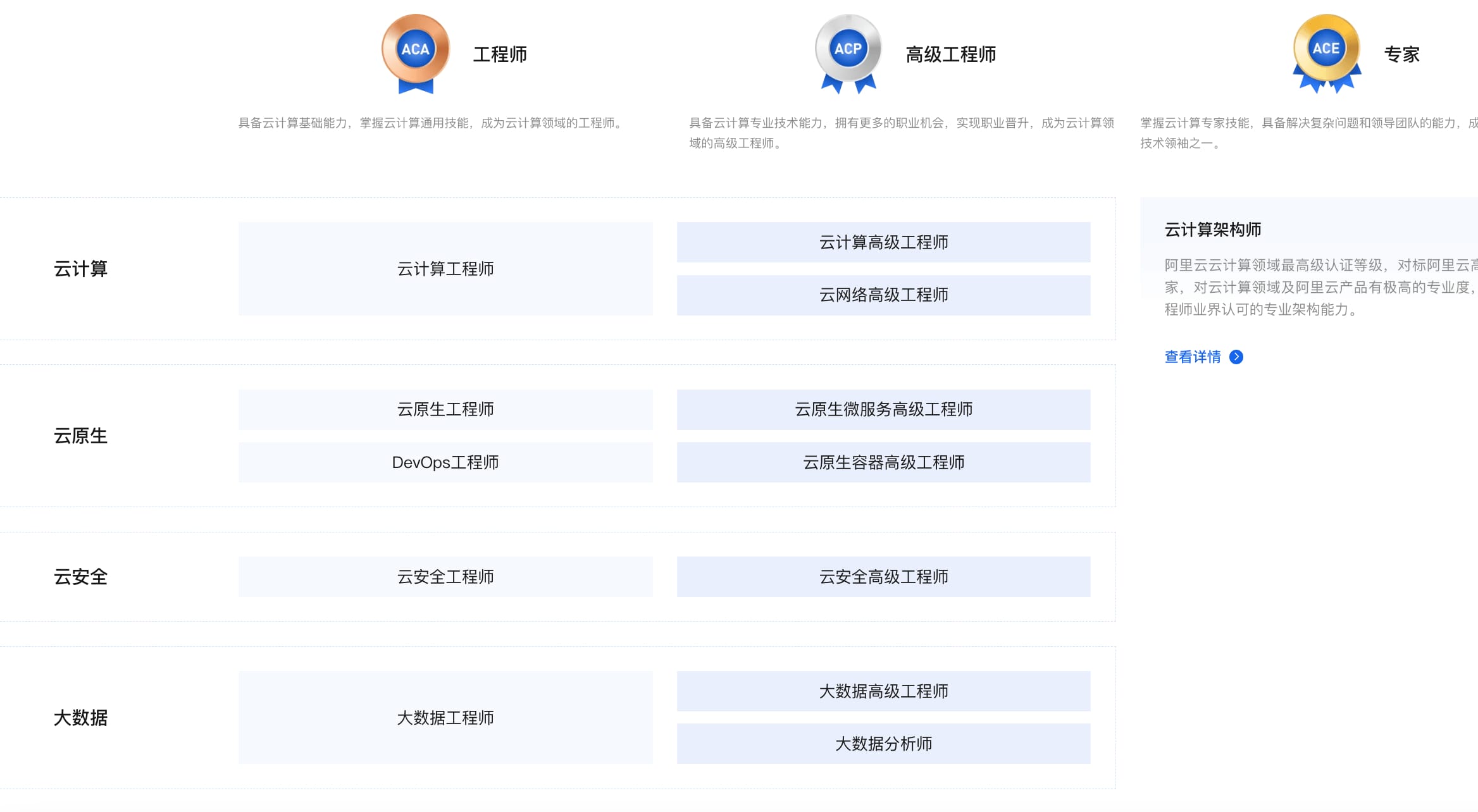
Task: Open 大数据高级工程师 certification
Action: (884, 691)
